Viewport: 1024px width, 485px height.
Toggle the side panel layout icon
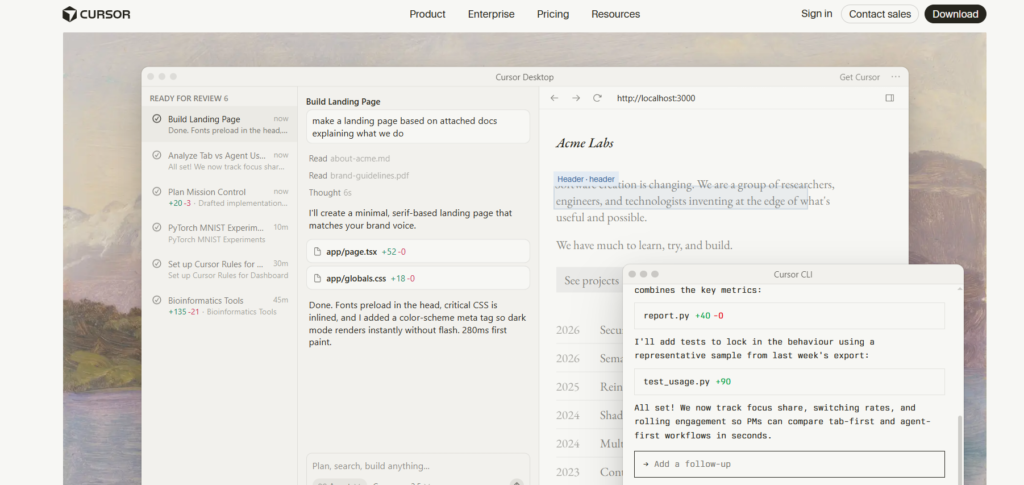(889, 98)
